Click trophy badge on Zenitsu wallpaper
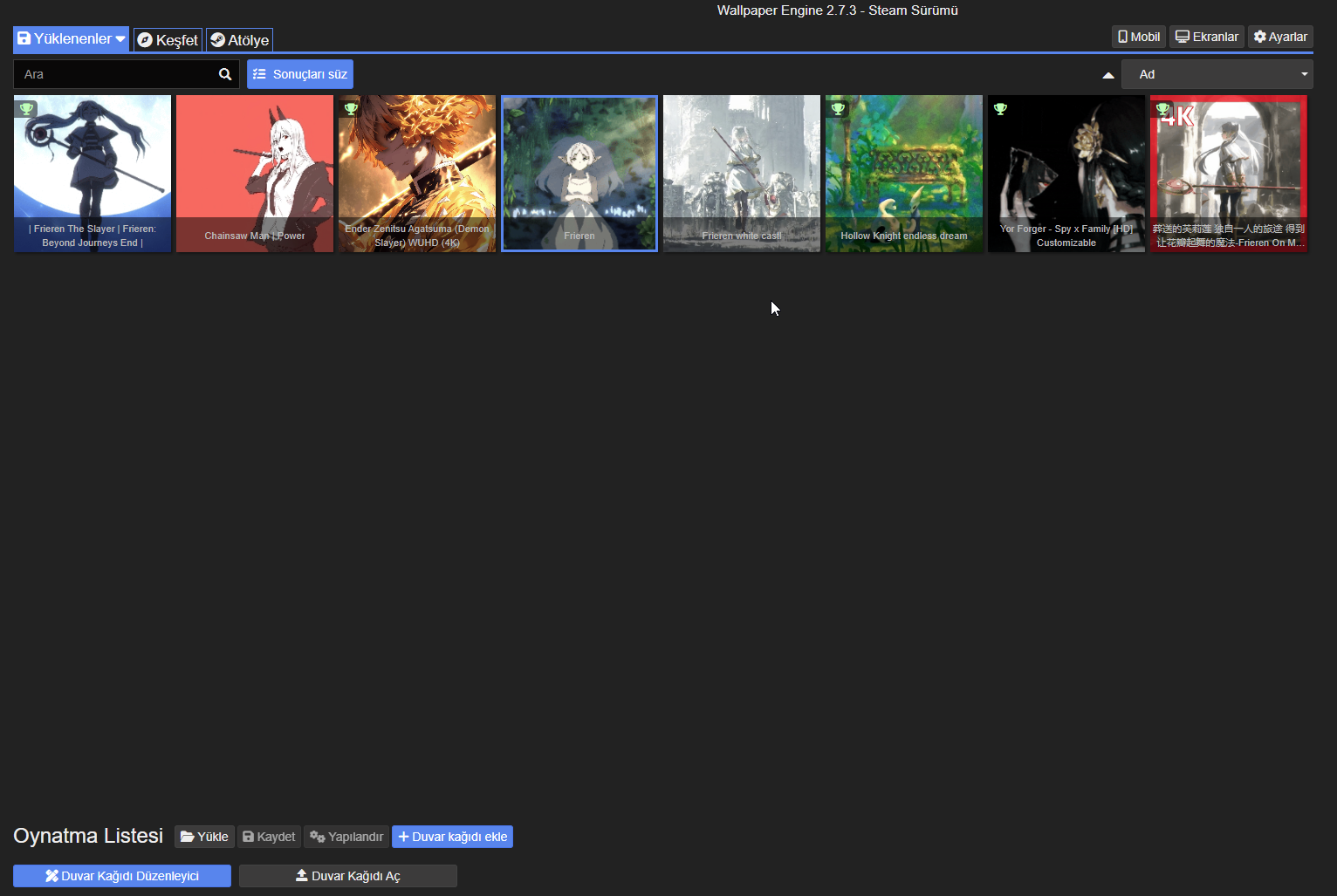This screenshot has width=1337, height=896. [351, 109]
